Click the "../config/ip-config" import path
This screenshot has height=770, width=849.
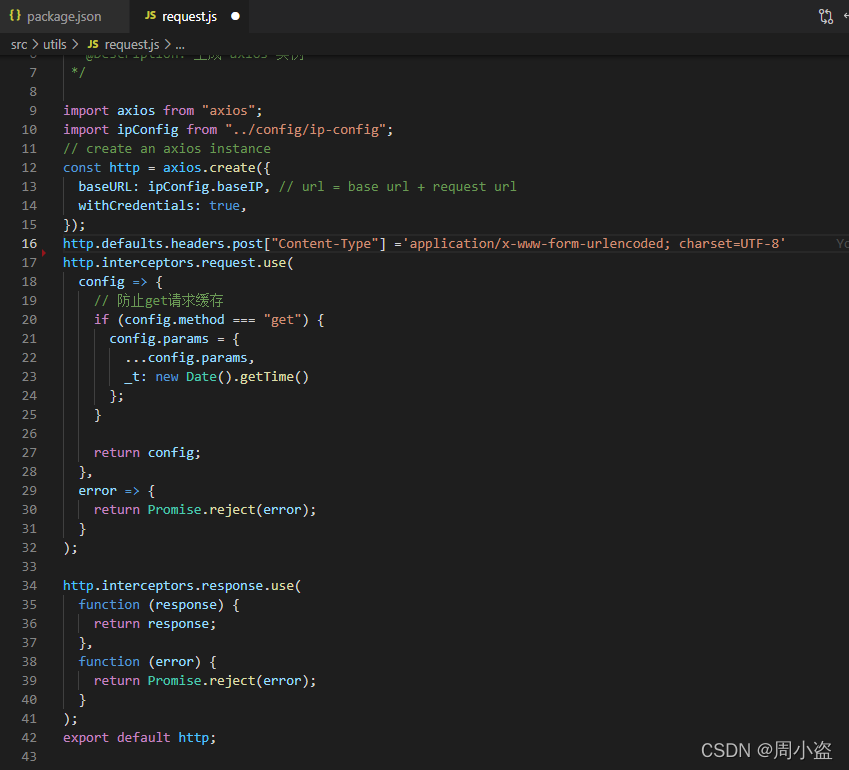click(305, 130)
